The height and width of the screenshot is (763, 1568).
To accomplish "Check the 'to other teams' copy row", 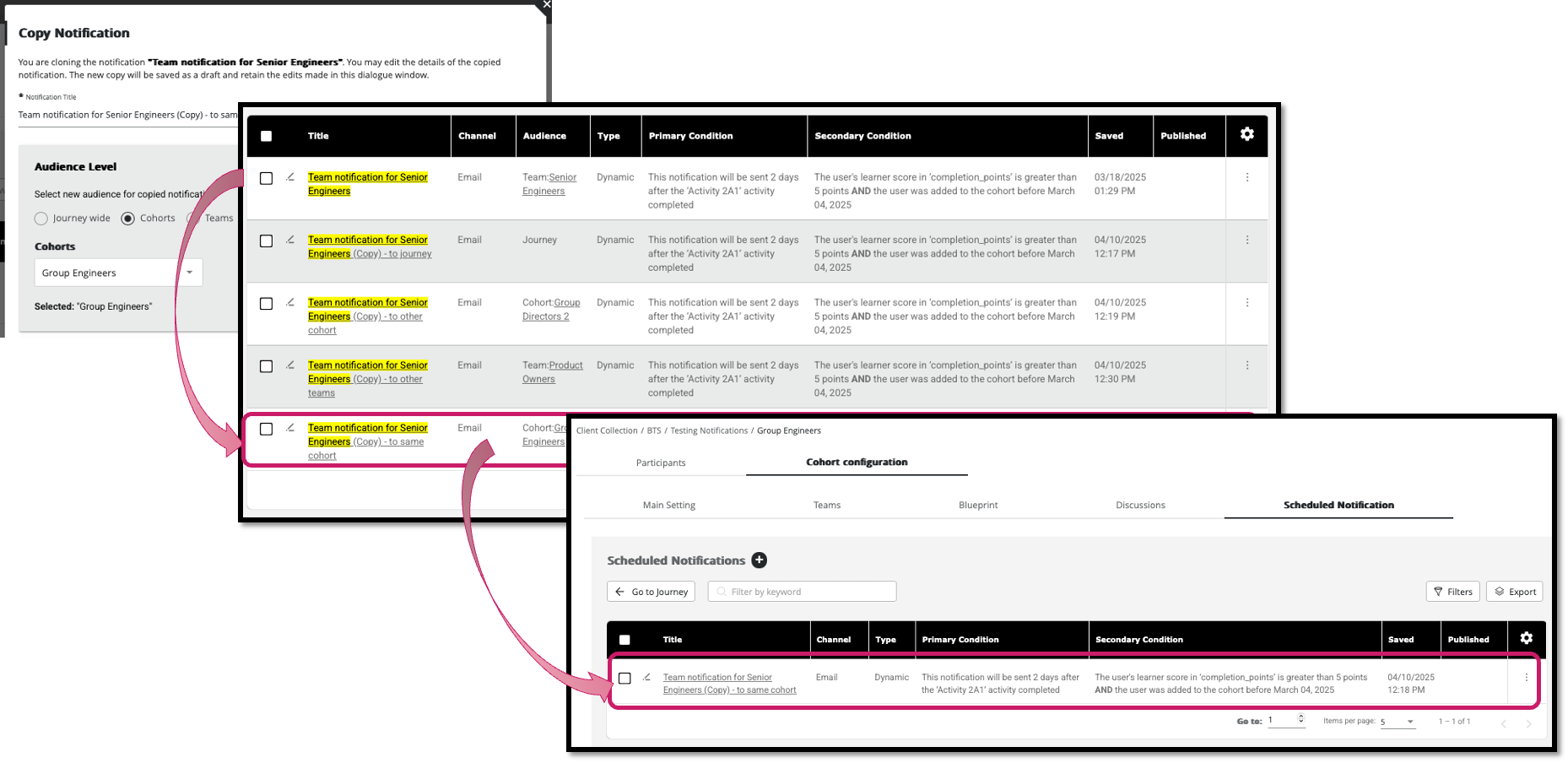I will 266,366.
